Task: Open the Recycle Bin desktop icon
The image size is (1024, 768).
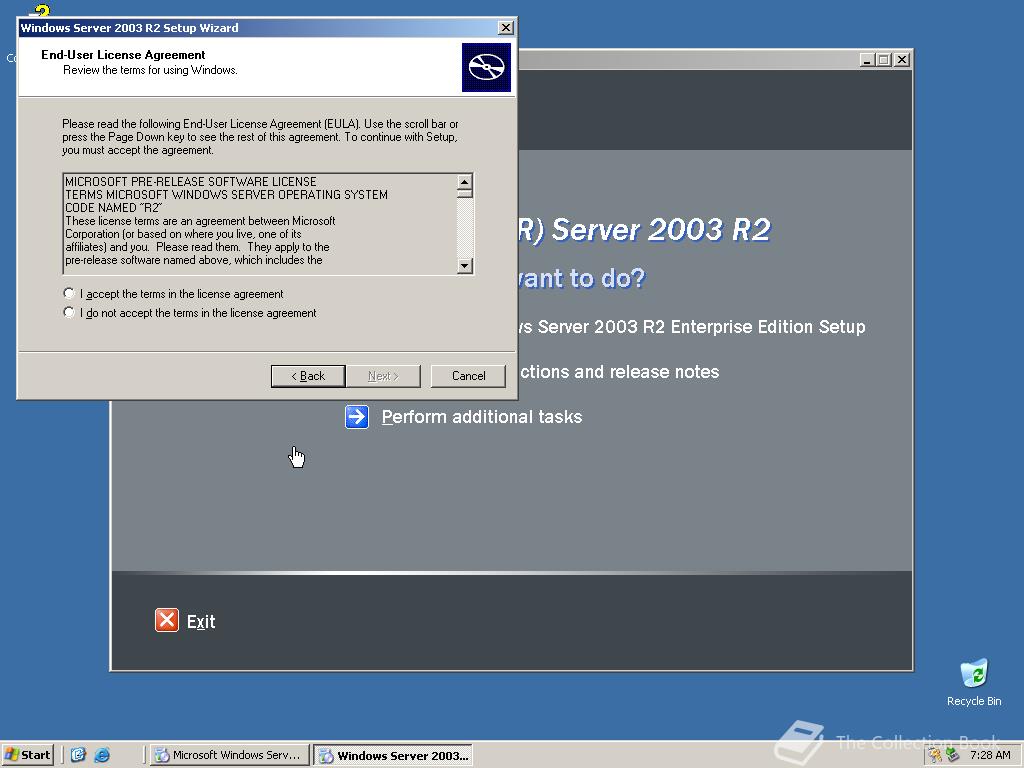Action: tap(974, 682)
